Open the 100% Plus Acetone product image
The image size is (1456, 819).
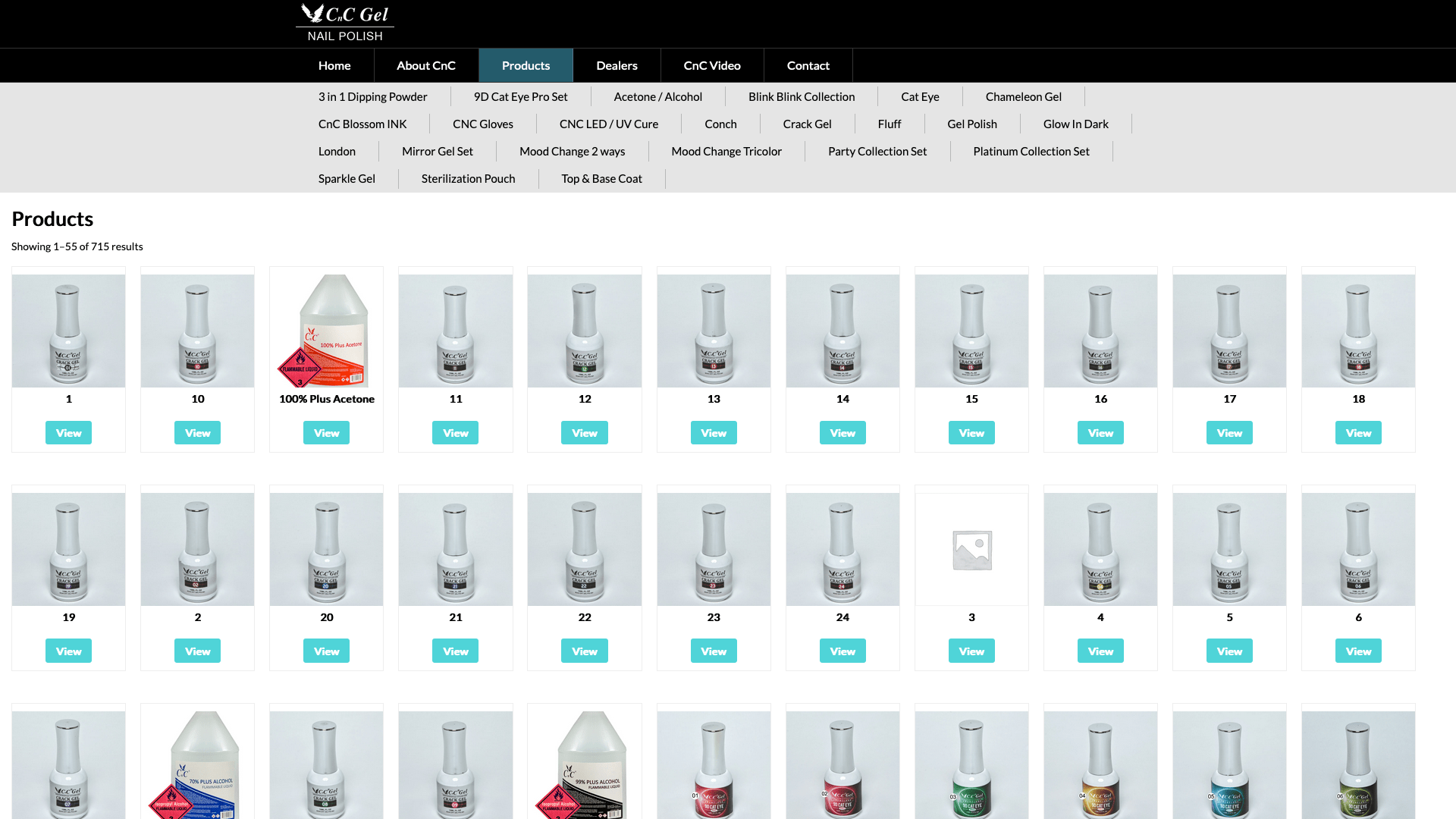click(x=326, y=331)
